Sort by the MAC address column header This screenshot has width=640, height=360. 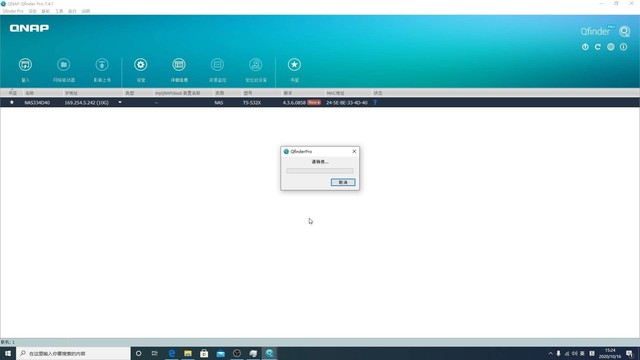336,93
